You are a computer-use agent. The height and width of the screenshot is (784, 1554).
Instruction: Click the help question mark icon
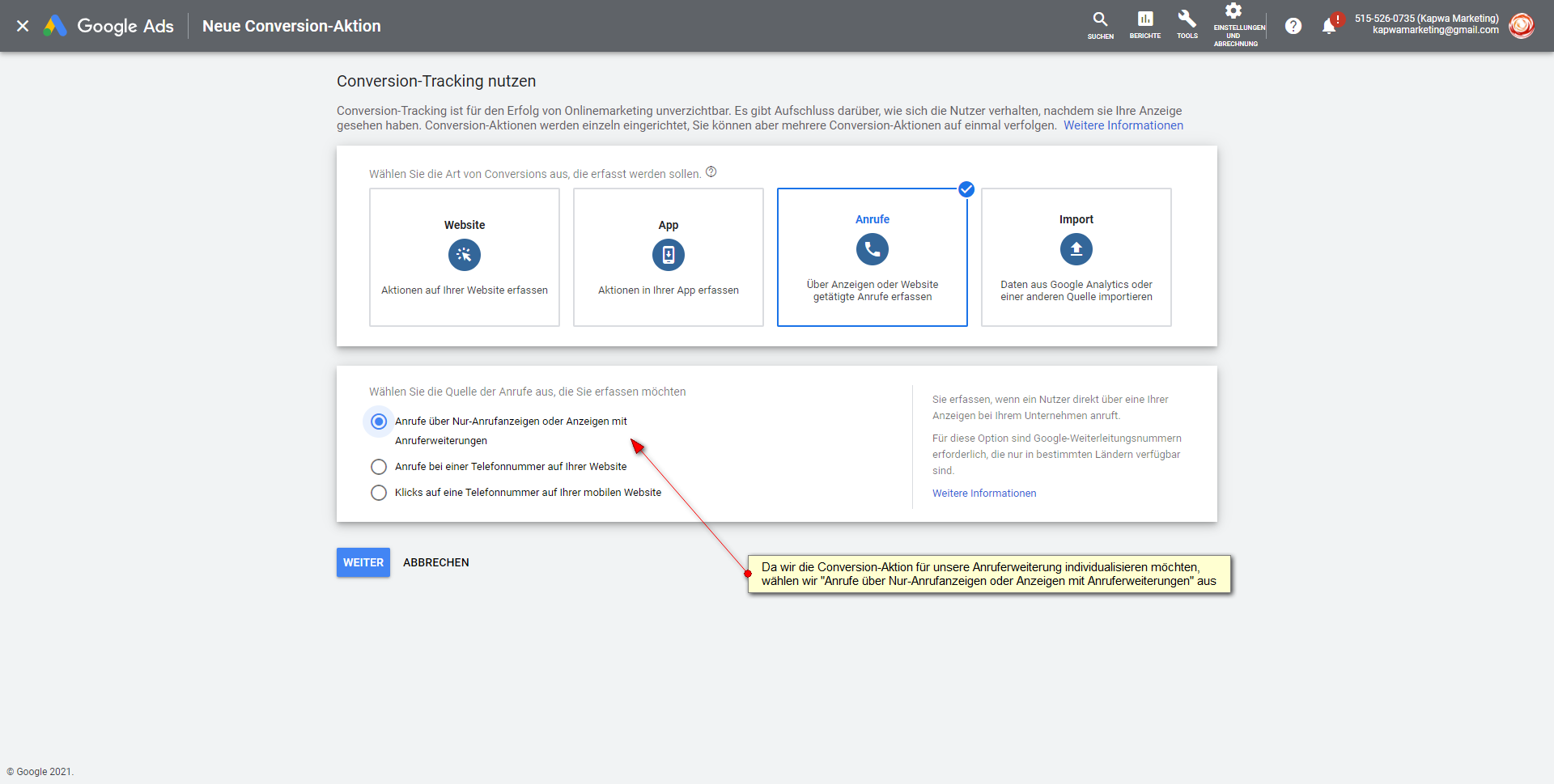1293,26
